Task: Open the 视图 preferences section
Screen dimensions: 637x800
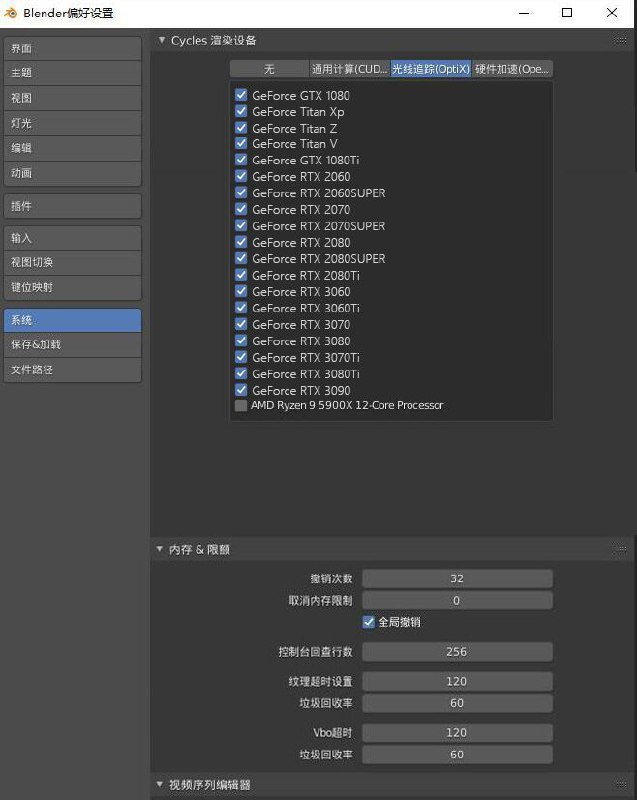Action: [72, 98]
